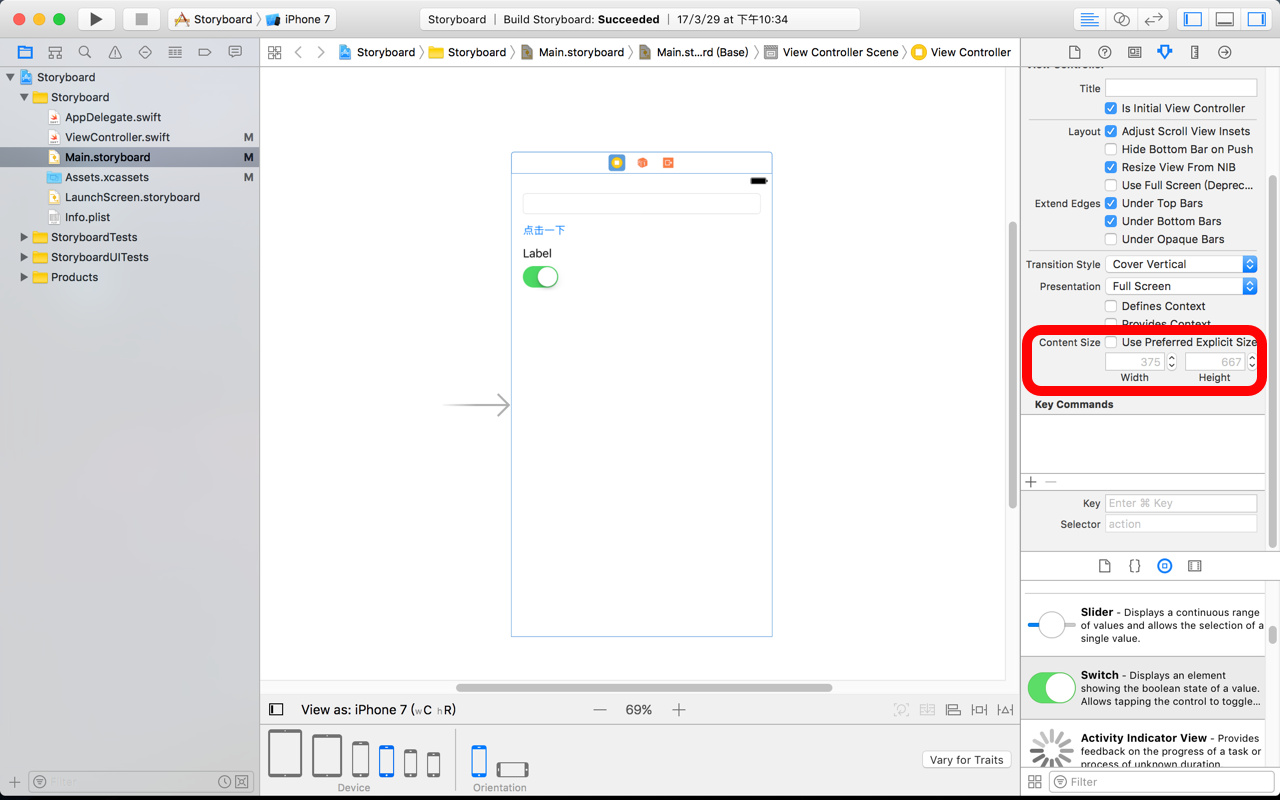Toggle the green switch on canvas
Screen dimensions: 1280x800
click(x=540, y=277)
